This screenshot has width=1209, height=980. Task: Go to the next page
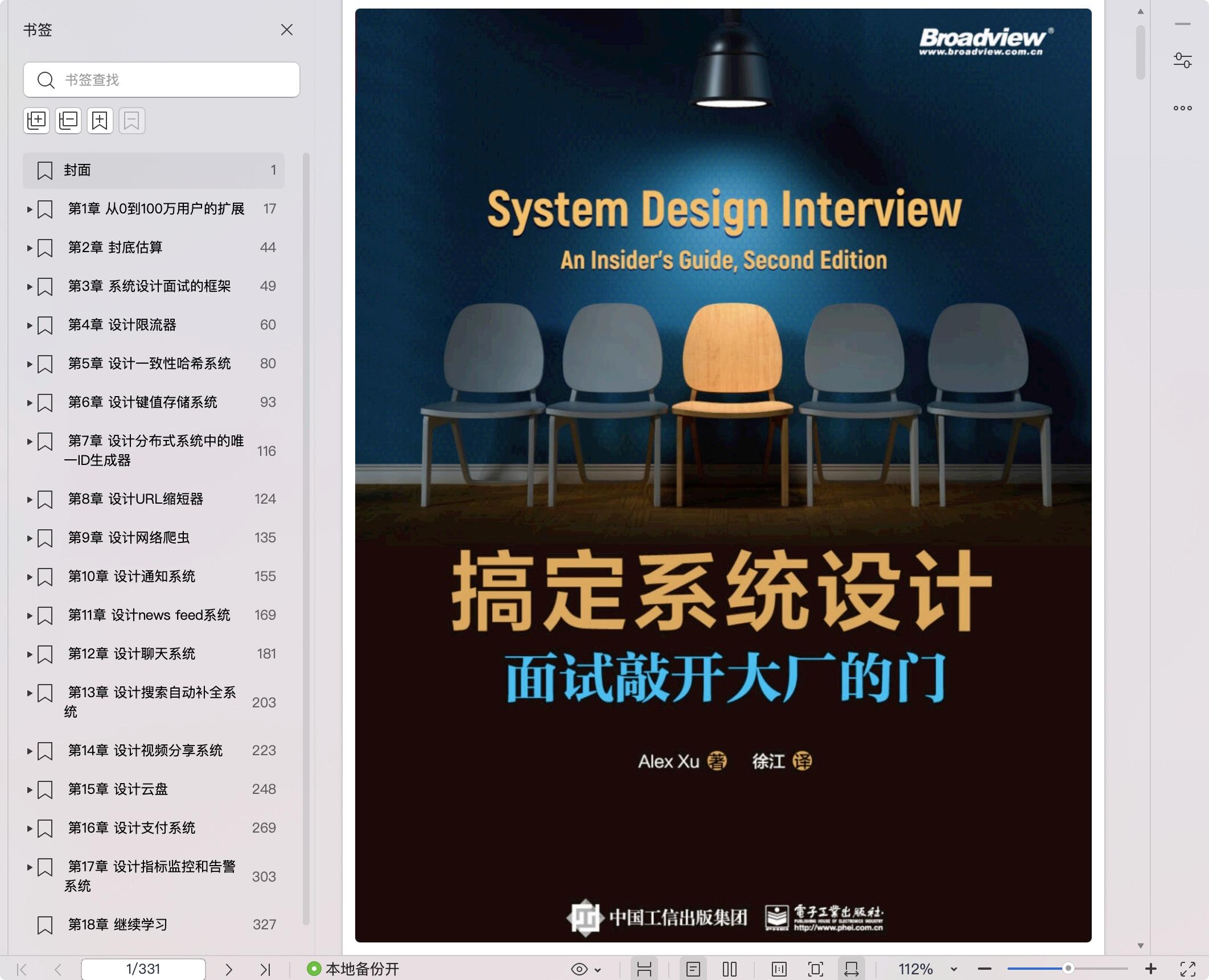(229, 969)
